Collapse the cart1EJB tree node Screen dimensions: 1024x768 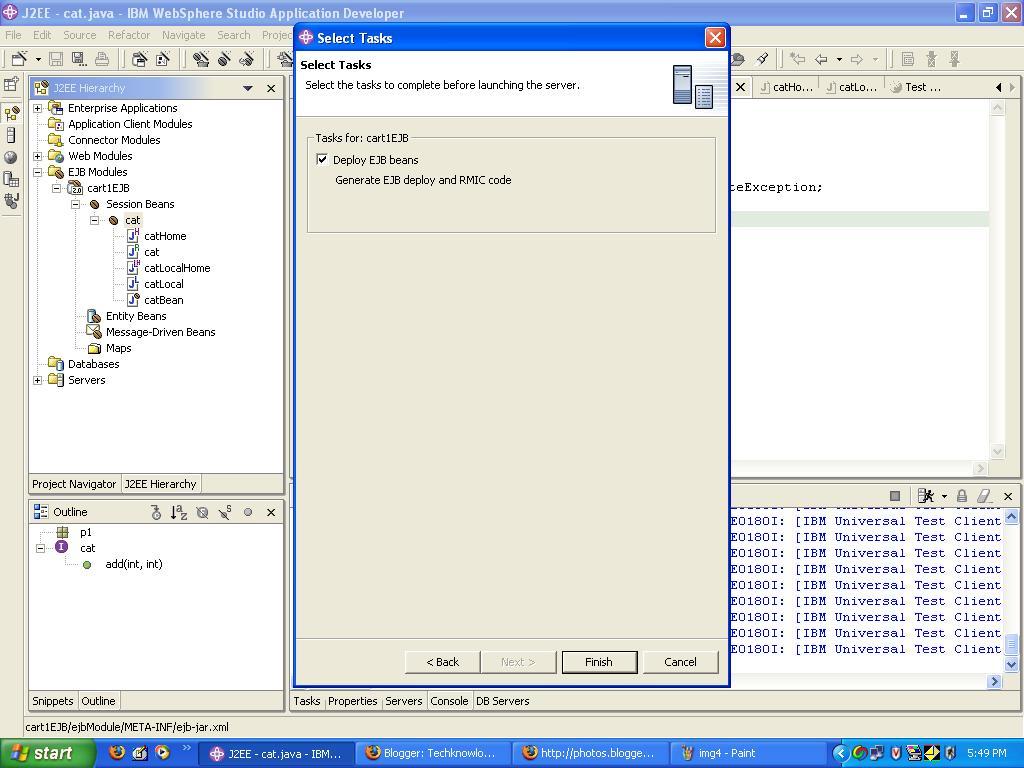[57, 188]
